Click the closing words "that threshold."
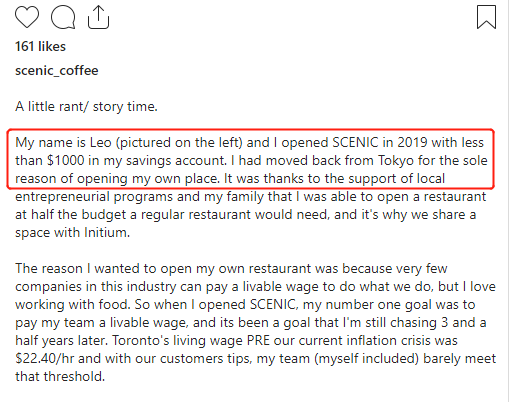Screen dimensions: 511x402 point(60,377)
